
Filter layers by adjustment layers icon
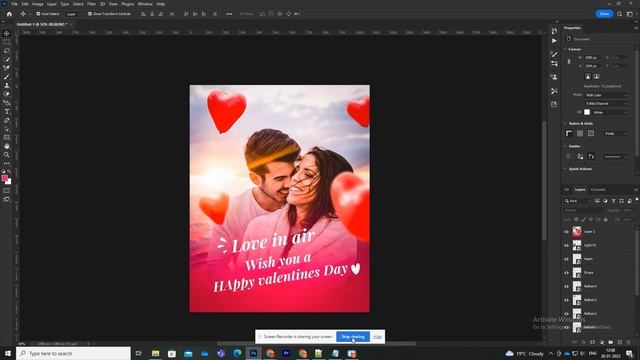coord(605,201)
